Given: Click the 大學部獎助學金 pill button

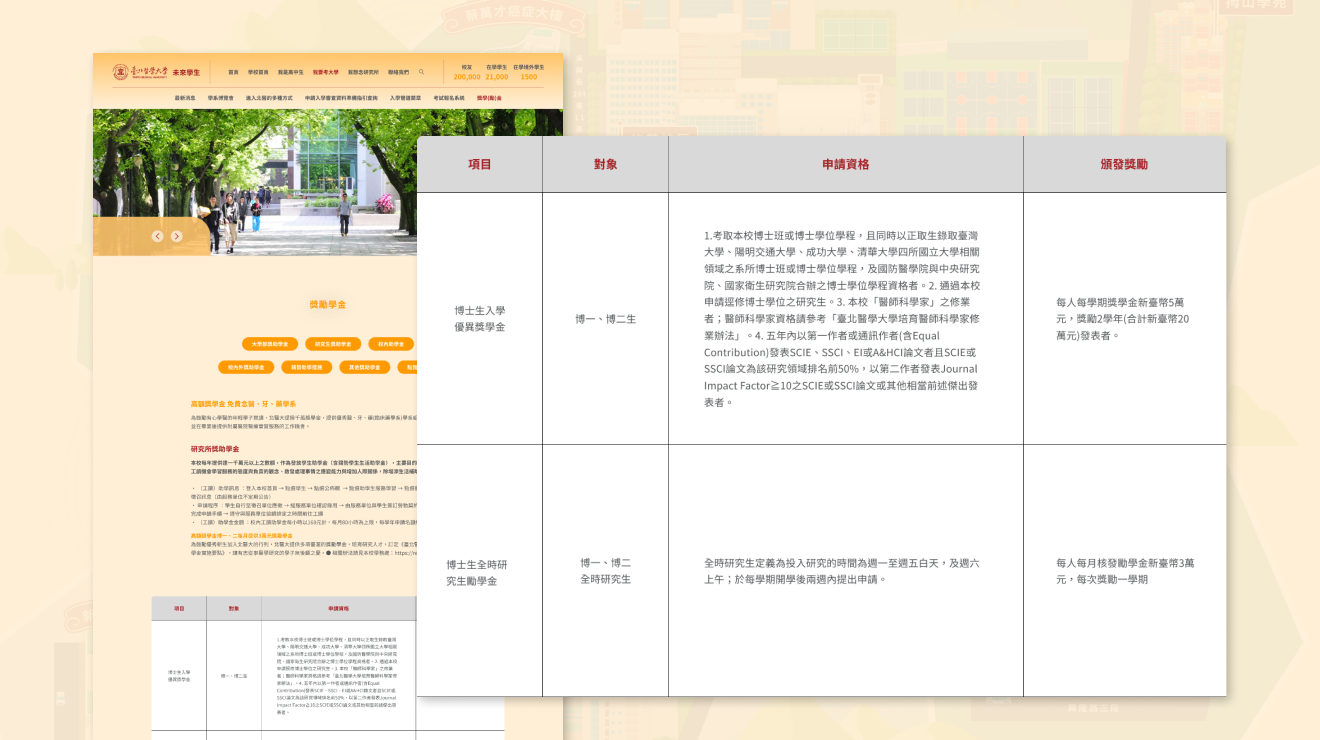Looking at the screenshot, I should click(x=270, y=344).
